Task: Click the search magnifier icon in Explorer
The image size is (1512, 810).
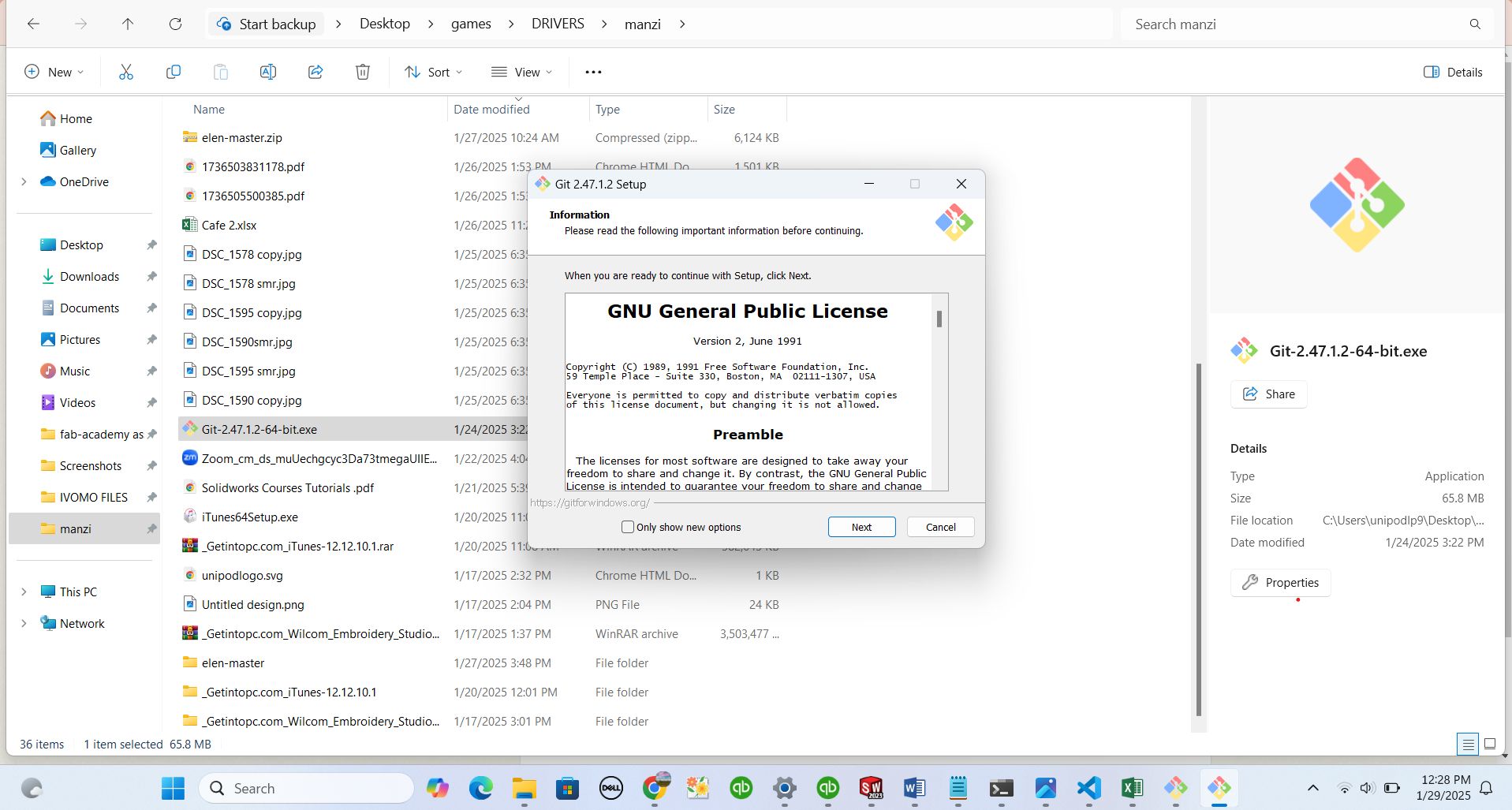Action: coord(1475,24)
